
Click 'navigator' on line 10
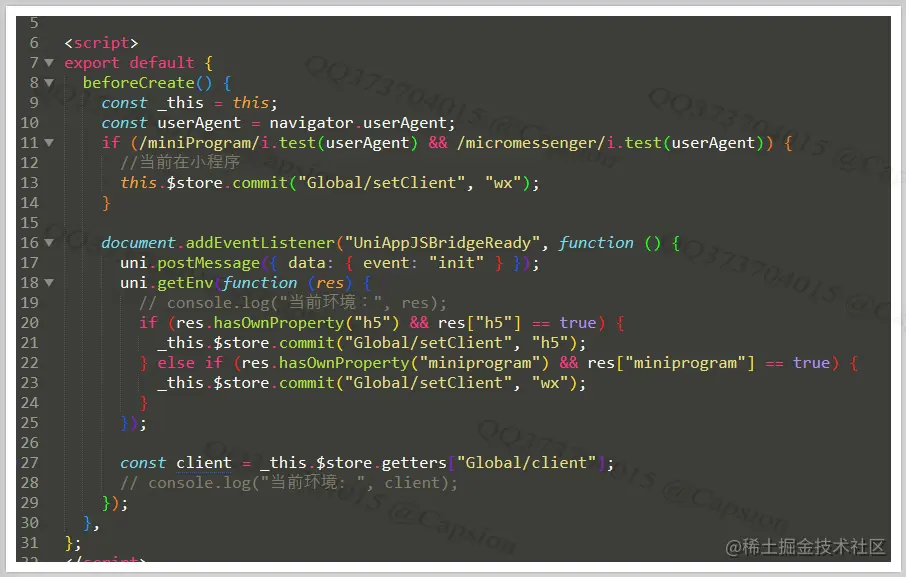pos(311,122)
